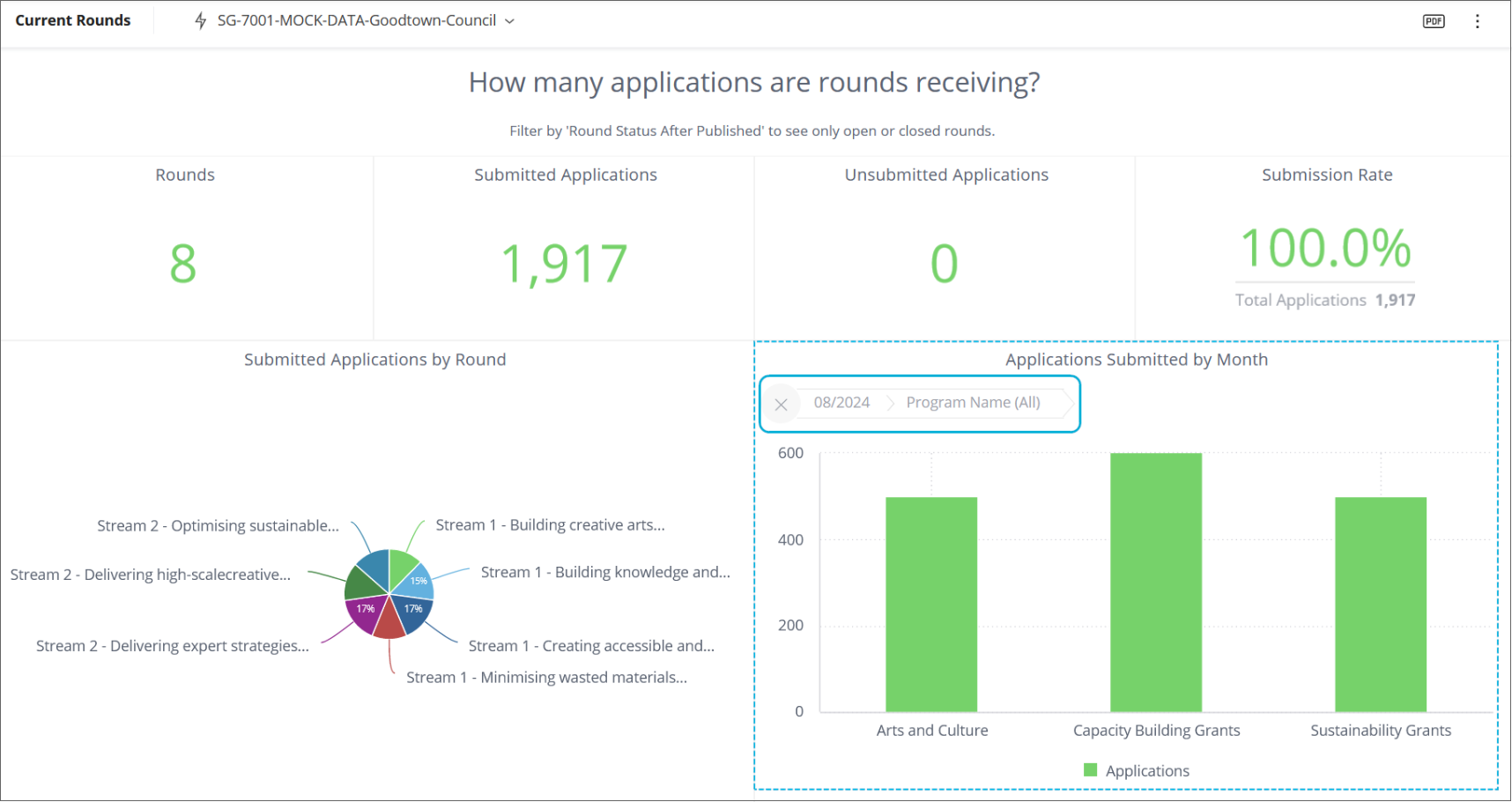Export the dashboard as PDF
The height and width of the screenshot is (802, 1512).
click(1434, 21)
